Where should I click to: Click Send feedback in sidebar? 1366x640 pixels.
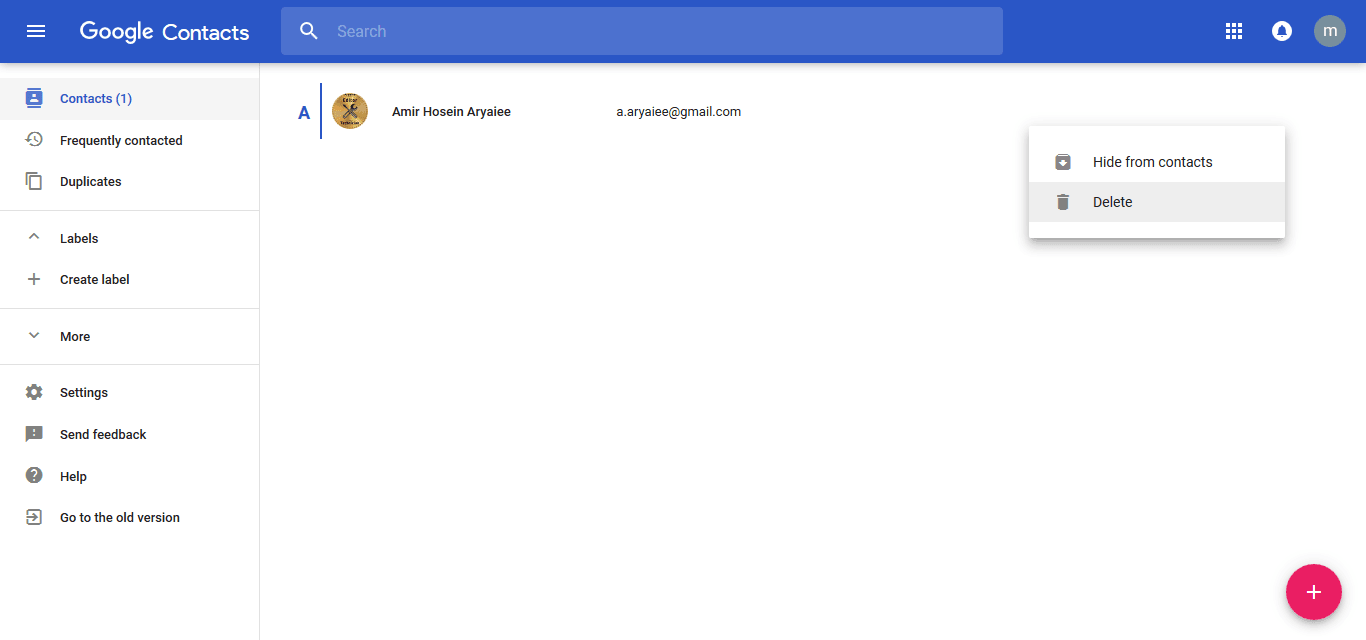103,434
